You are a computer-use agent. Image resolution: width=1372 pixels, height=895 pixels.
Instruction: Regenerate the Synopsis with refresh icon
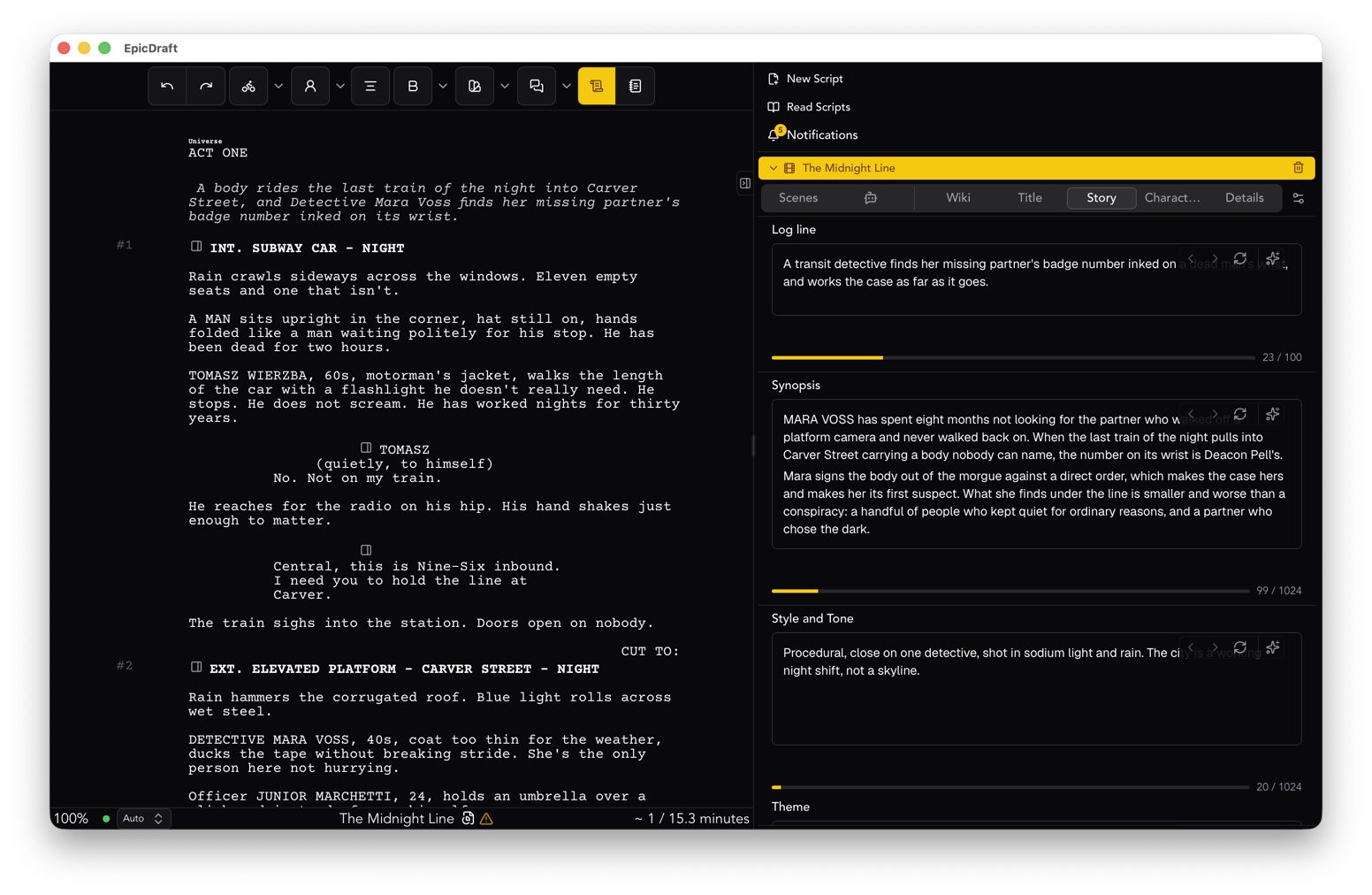click(x=1240, y=415)
